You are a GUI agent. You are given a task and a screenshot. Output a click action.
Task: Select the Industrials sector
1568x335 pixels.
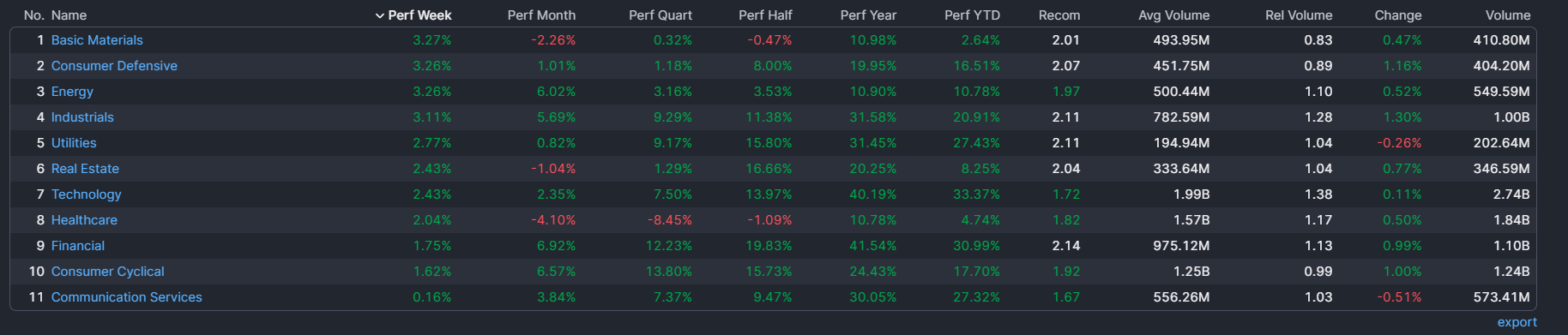pos(82,117)
